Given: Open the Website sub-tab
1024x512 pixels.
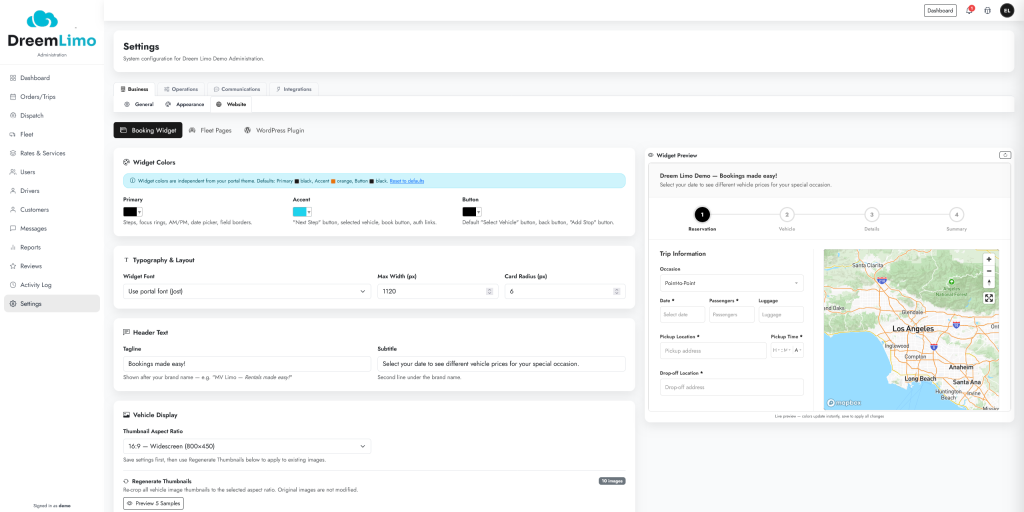Looking at the screenshot, I should pos(231,104).
